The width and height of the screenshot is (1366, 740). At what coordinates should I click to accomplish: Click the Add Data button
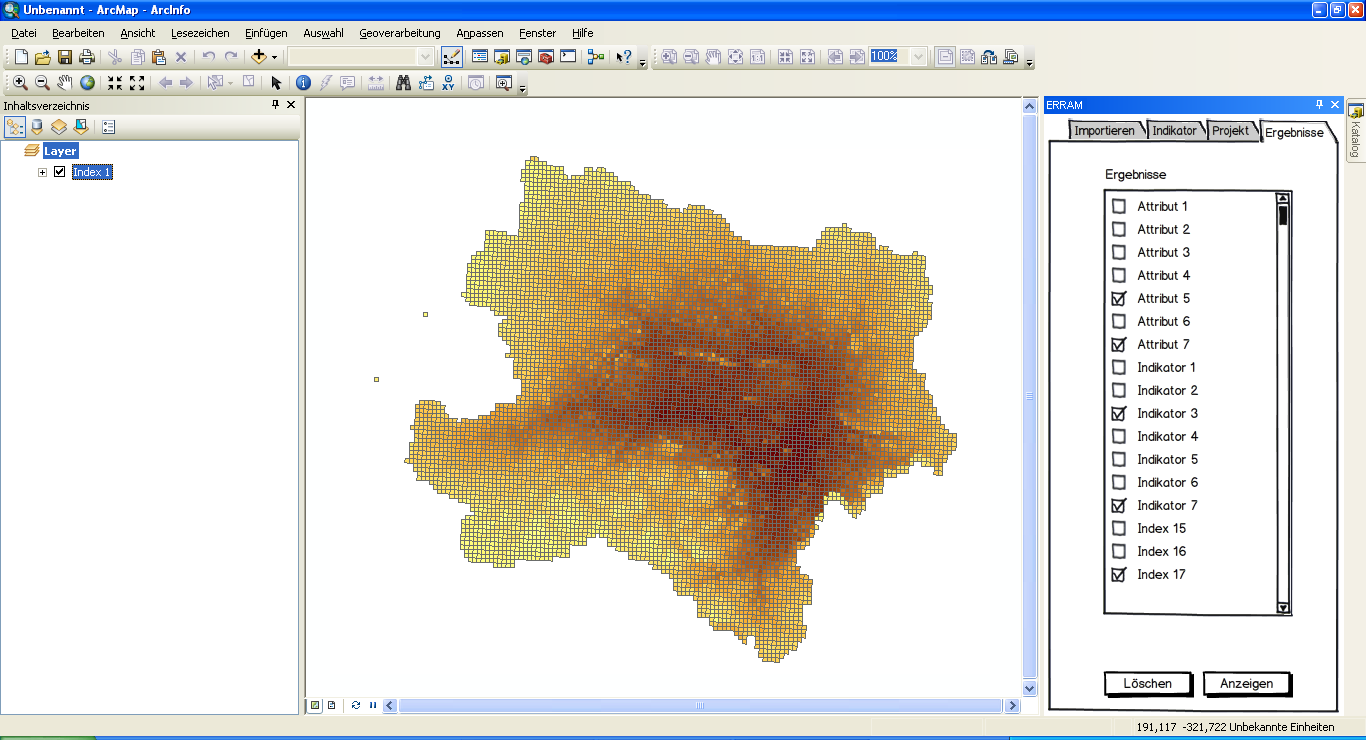tap(259, 57)
